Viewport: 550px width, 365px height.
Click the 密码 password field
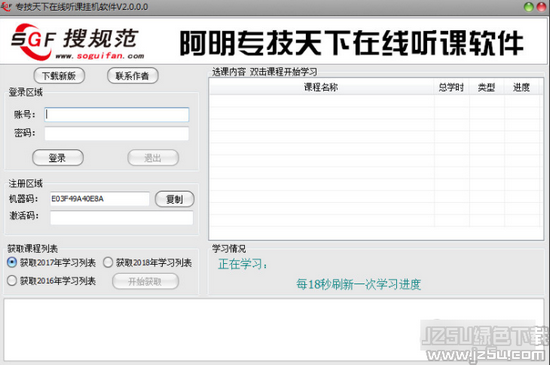117,134
